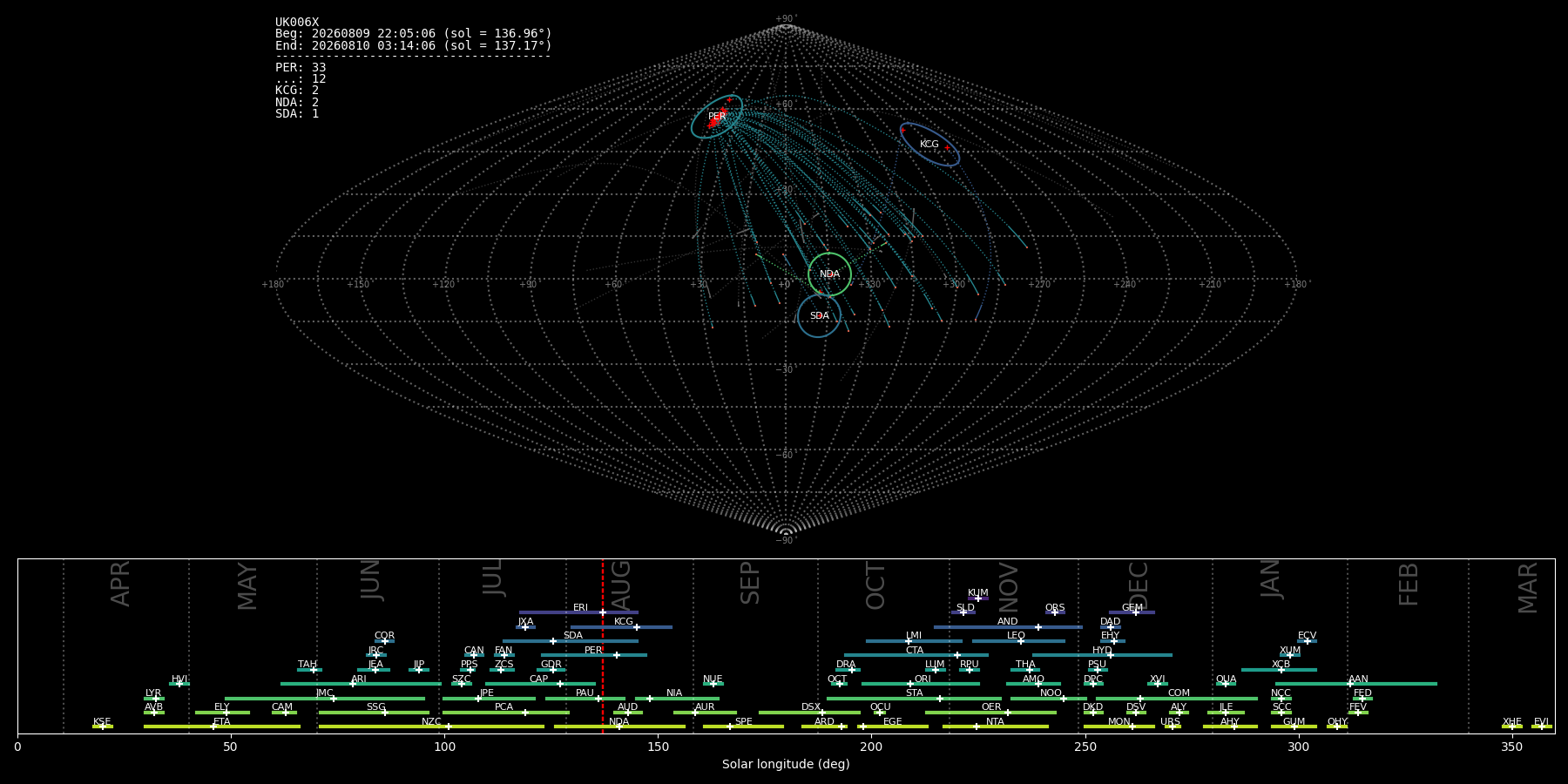Select the 350 tick label on axis

(x=1512, y=747)
